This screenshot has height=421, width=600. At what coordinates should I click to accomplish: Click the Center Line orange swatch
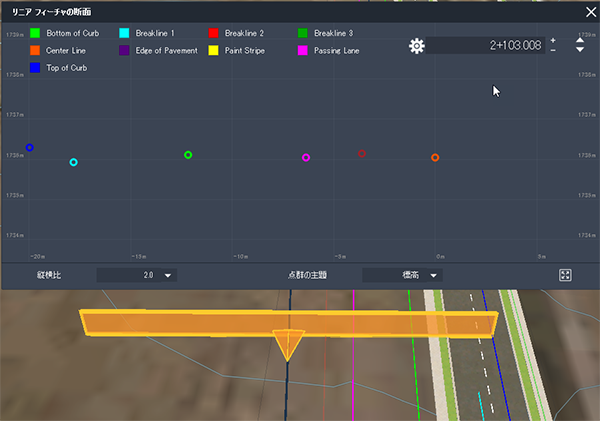click(x=35, y=50)
